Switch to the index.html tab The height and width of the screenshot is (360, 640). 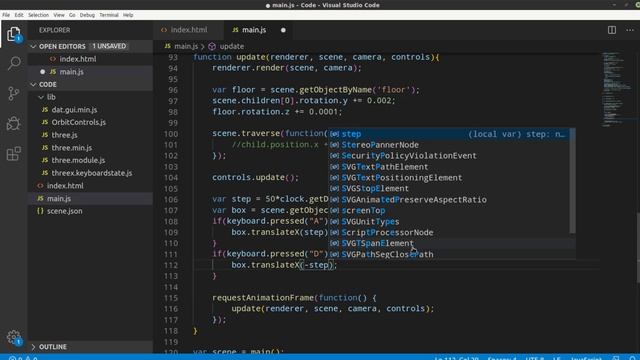pyautogui.click(x=189, y=30)
